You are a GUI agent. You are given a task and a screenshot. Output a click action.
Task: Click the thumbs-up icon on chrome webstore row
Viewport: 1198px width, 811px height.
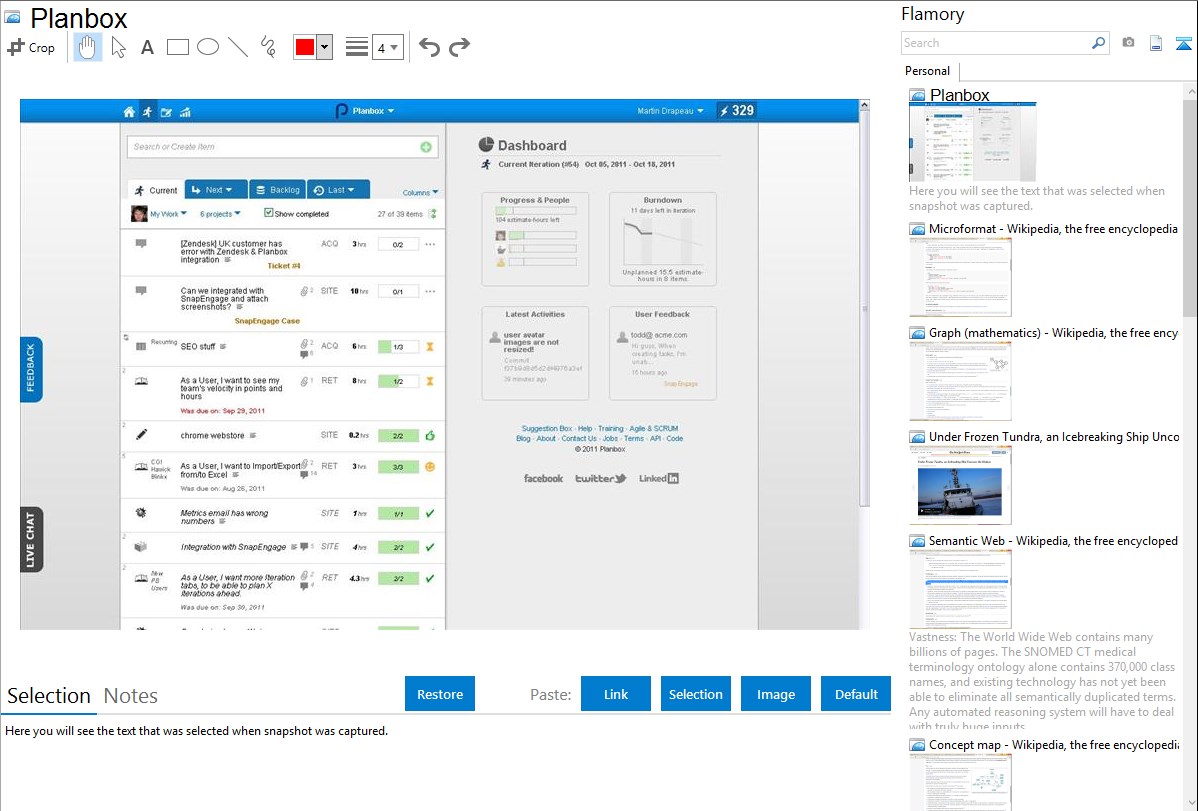(430, 436)
